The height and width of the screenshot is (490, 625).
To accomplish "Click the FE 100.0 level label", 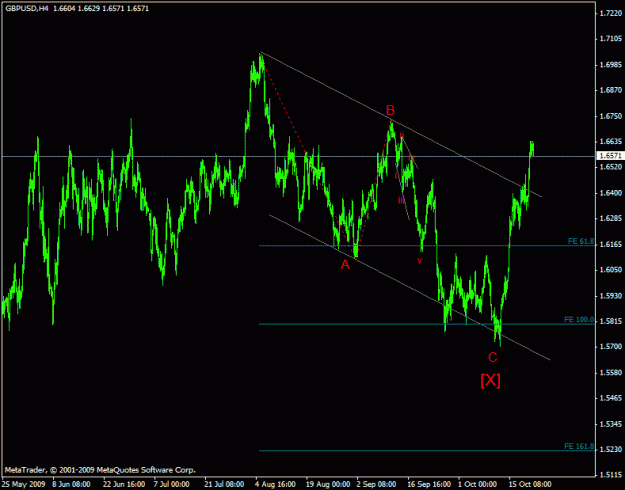I will [x=579, y=320].
